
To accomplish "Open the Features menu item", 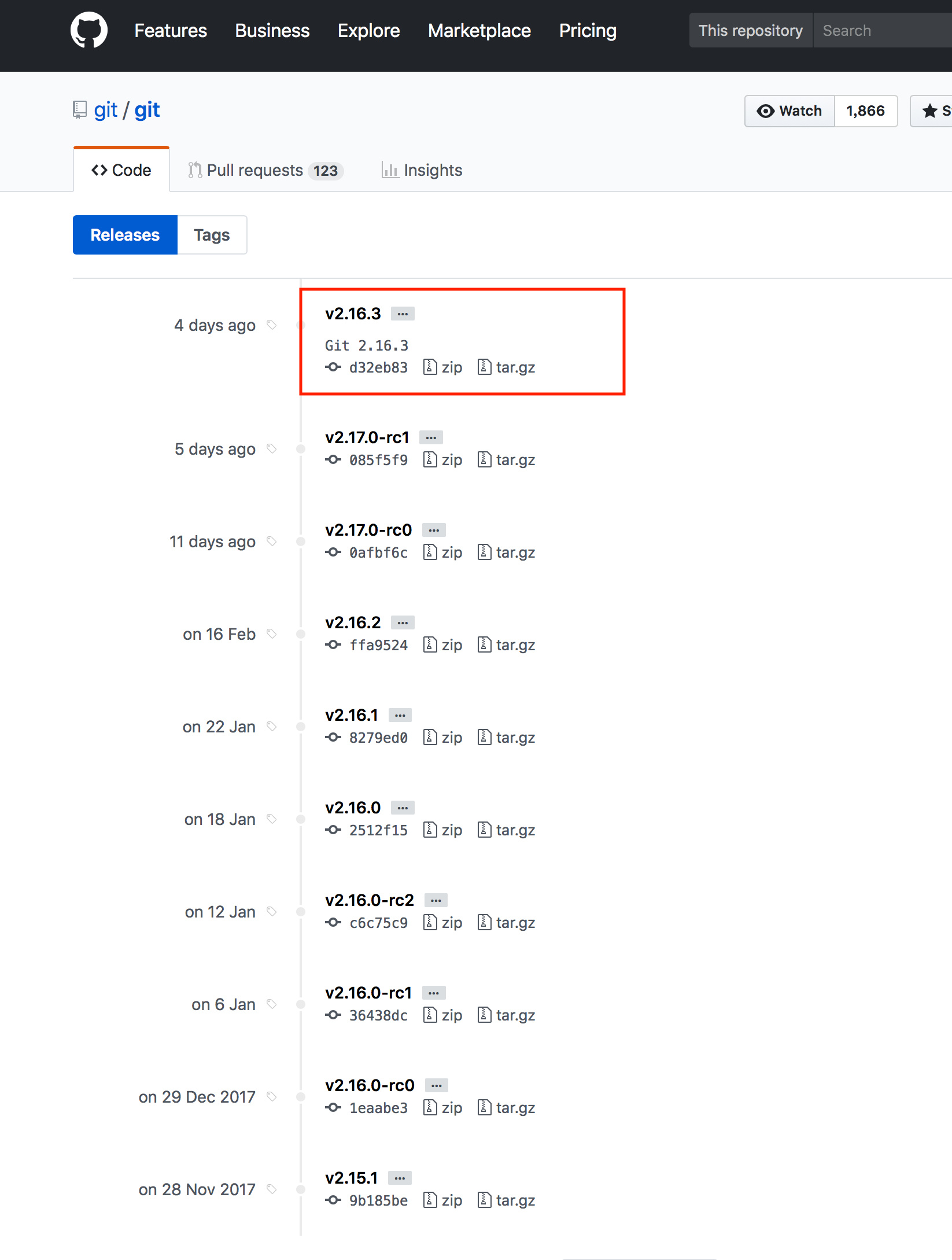I will point(171,30).
